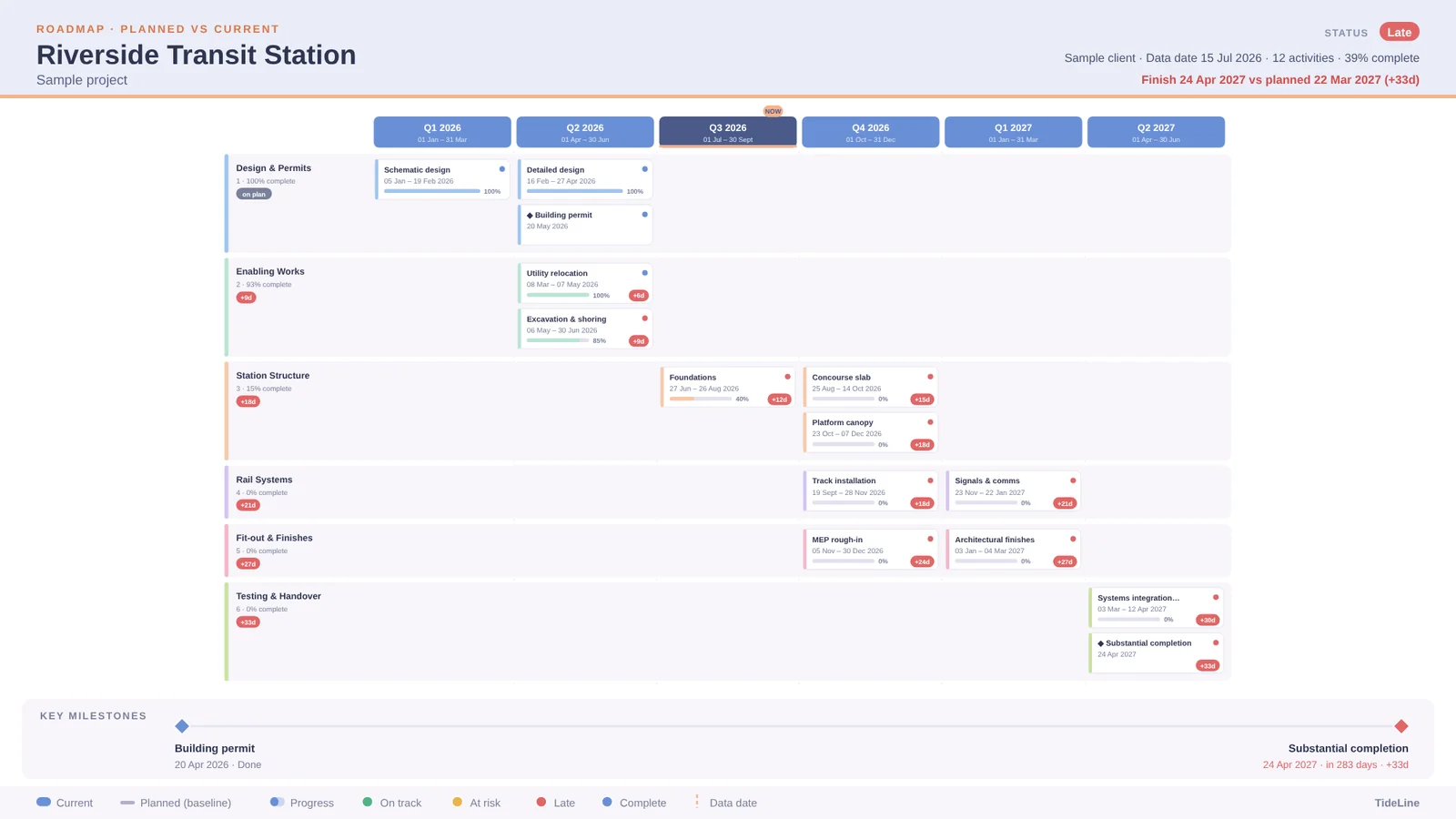Click the Substantial completion red diamond milestone
1456x819 pixels.
pos(1401,726)
